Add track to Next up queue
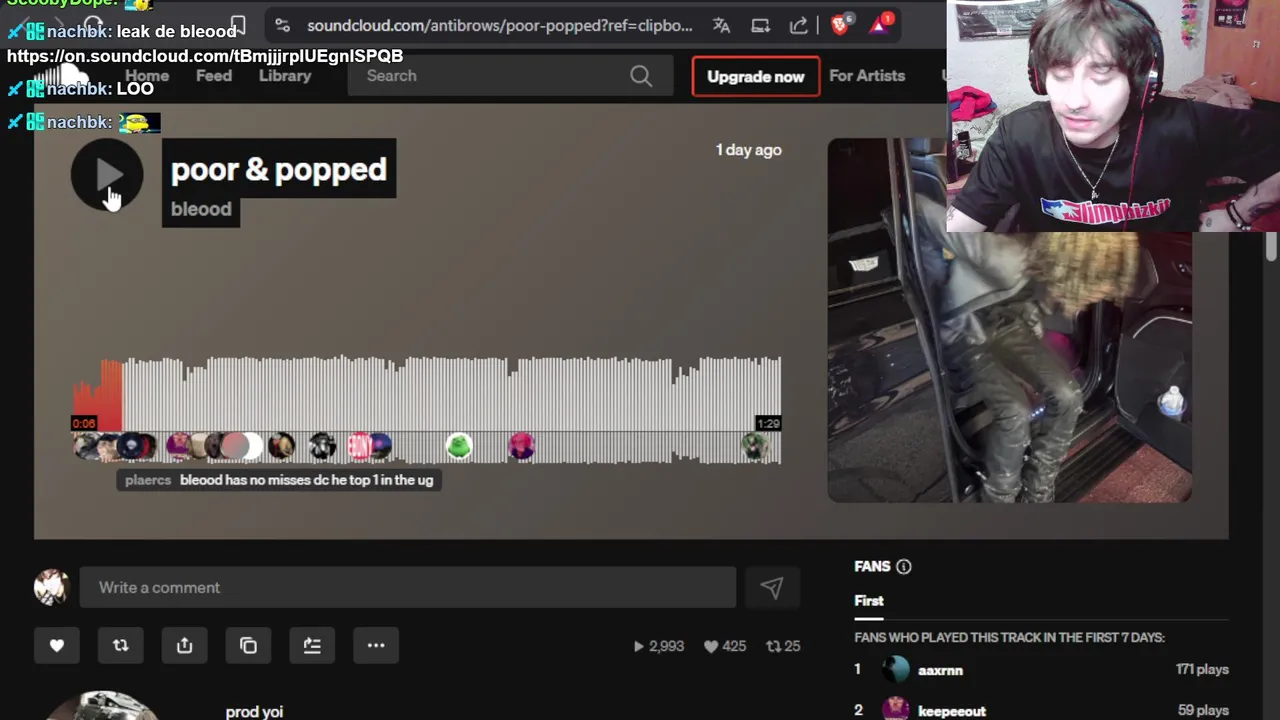Image resolution: width=1280 pixels, height=720 pixels. pos(312,646)
